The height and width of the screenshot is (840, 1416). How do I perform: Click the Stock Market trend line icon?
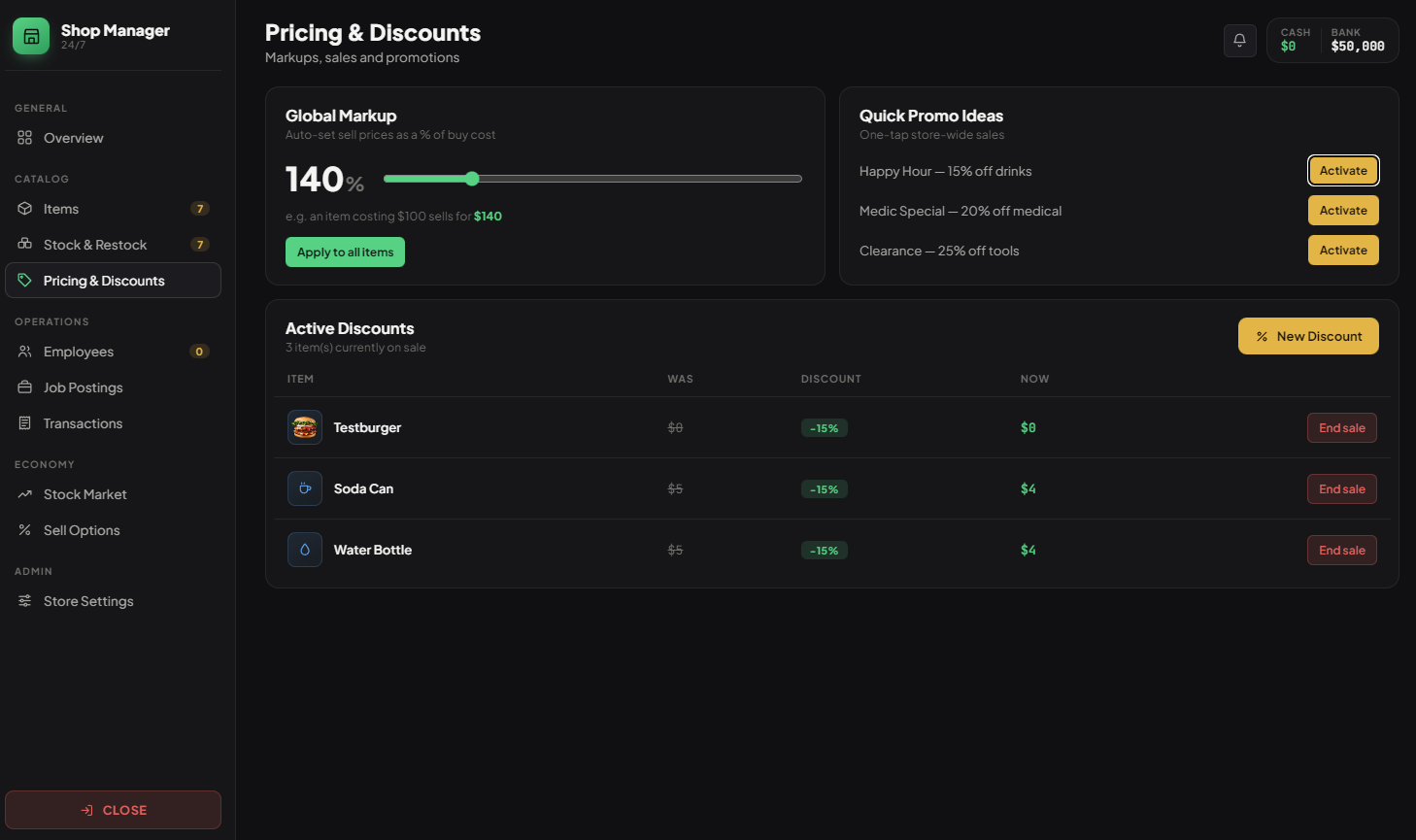pos(25,494)
